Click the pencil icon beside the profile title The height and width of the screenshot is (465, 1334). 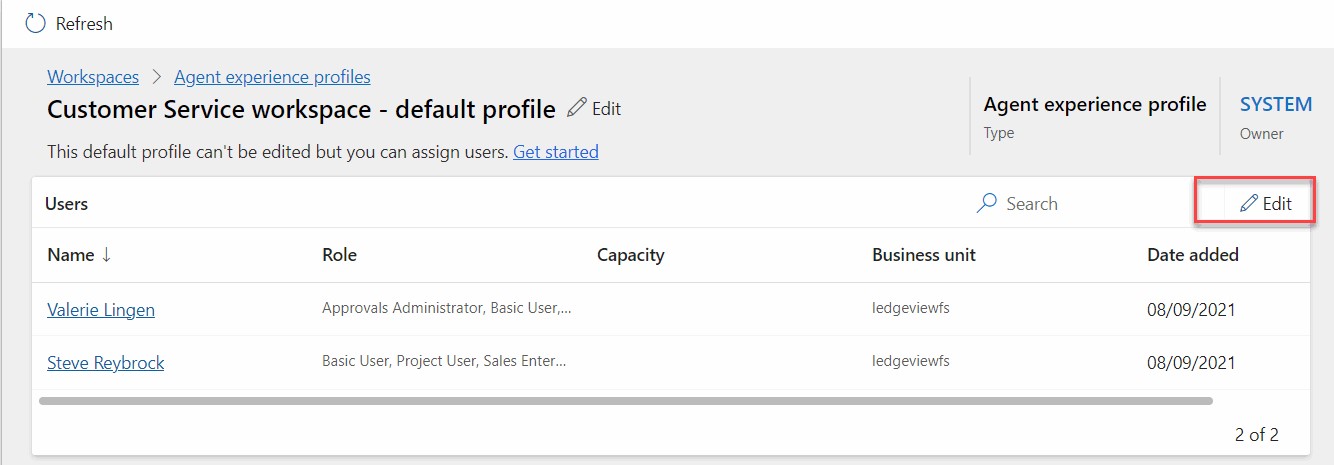(x=577, y=108)
